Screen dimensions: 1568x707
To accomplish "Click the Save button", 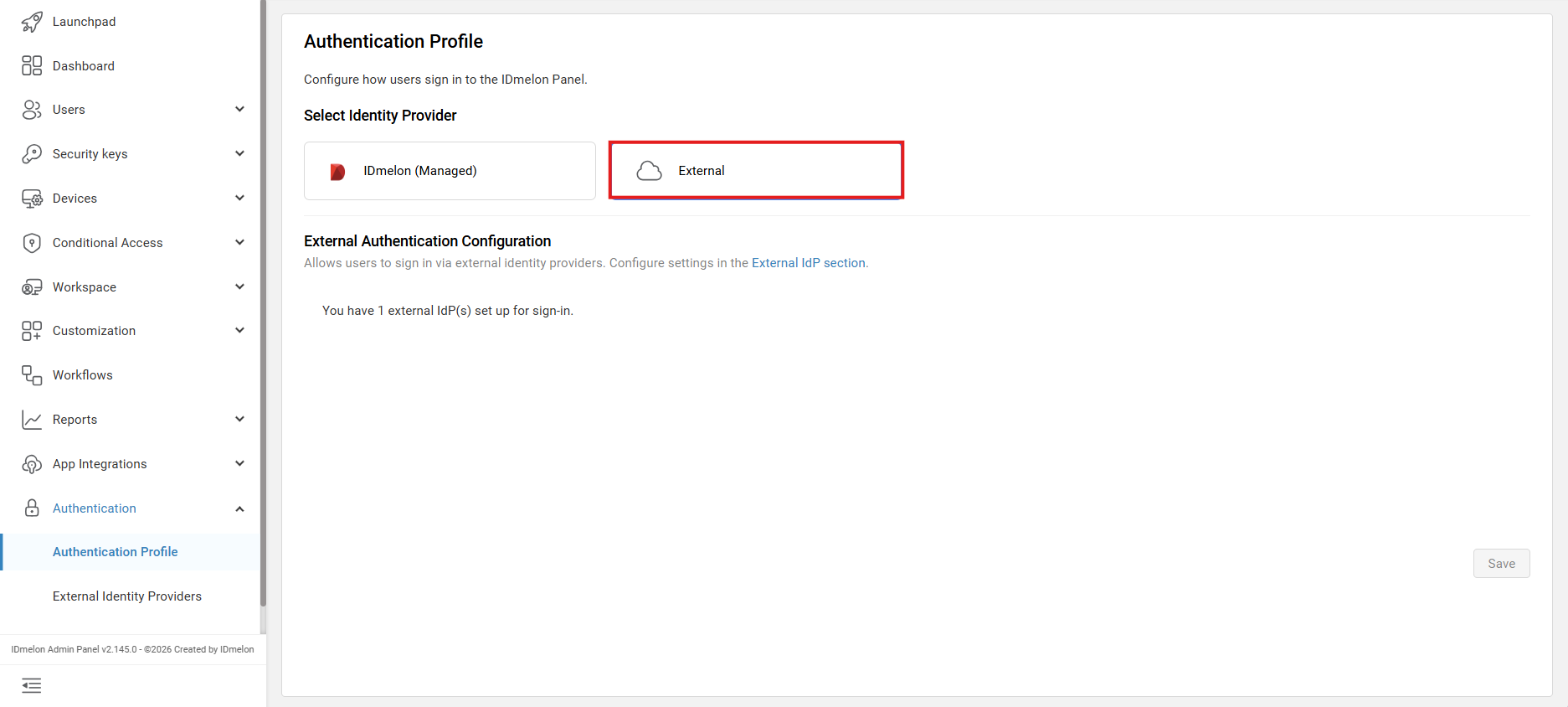I will pos(1501,564).
